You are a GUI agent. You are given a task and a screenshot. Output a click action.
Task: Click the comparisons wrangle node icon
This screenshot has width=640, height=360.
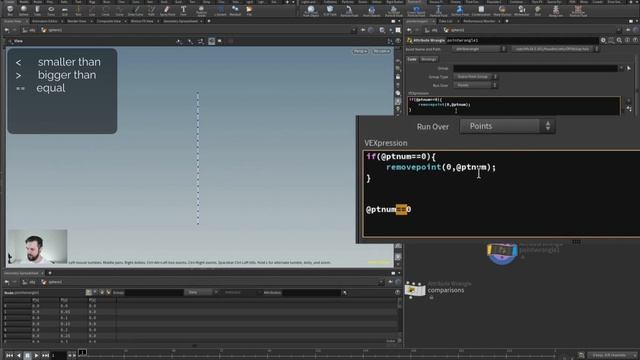[415, 289]
